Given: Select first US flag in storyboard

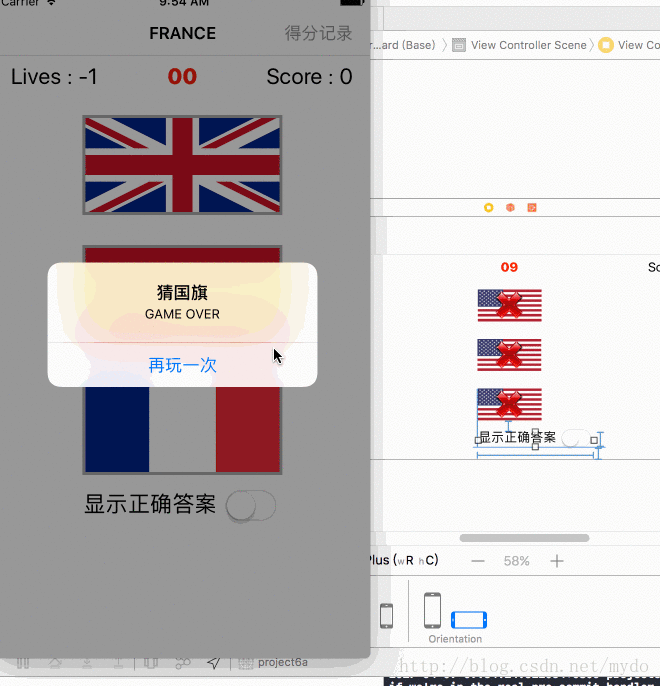Looking at the screenshot, I should point(510,305).
